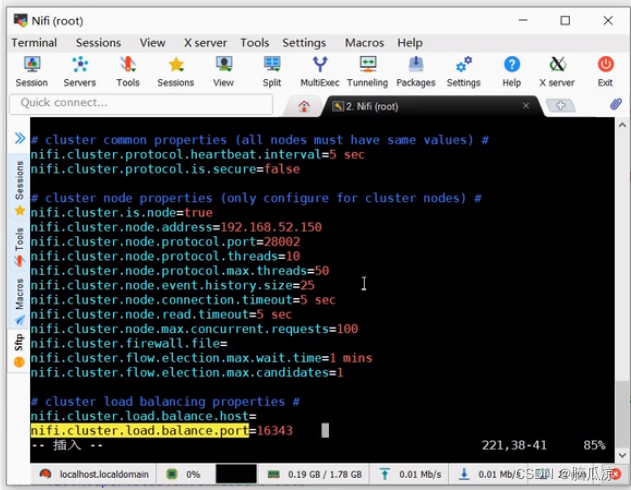This screenshot has height=490, width=631.
Task: Click the max.concurrent.requests value 100
Action: (348, 329)
